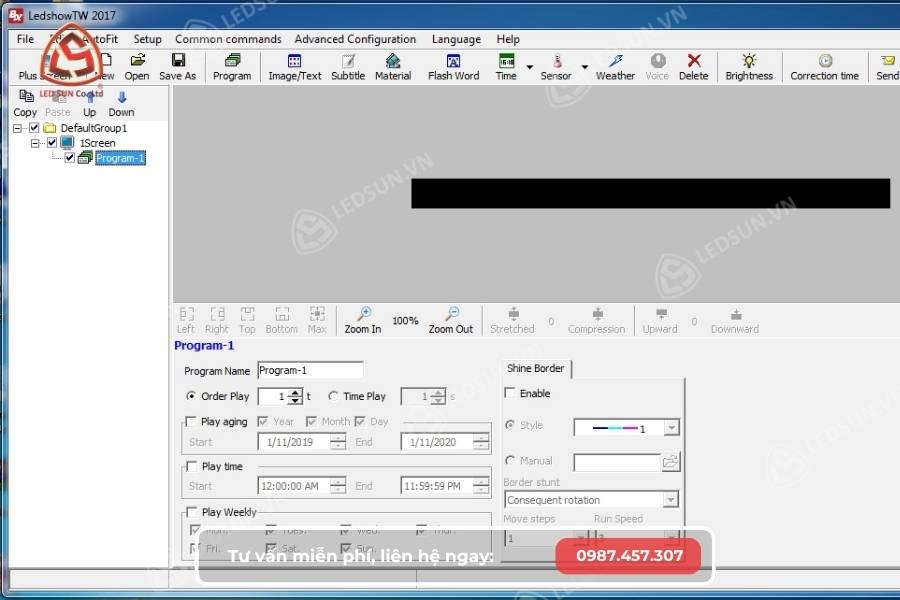Screen dimensions: 900x600
Task: Enable the Shine Border option
Action: tap(509, 393)
